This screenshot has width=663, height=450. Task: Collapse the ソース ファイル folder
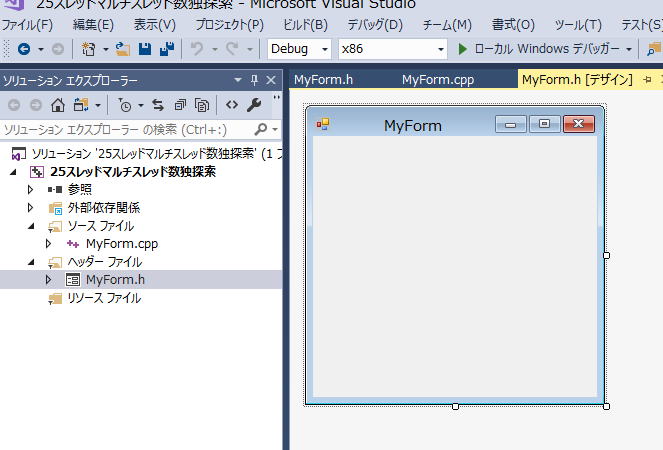[31, 226]
